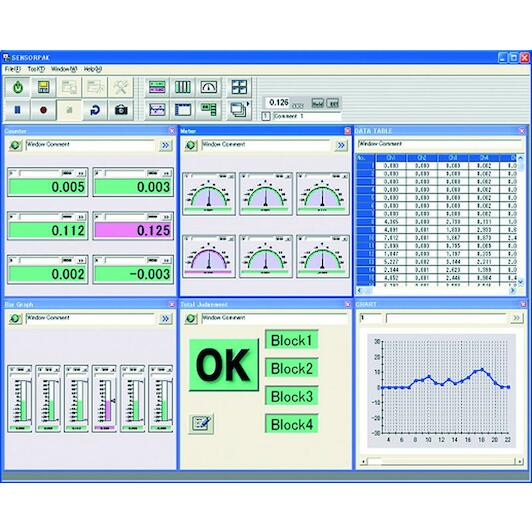Expand the Counter window options chevron

pyautogui.click(x=165, y=145)
